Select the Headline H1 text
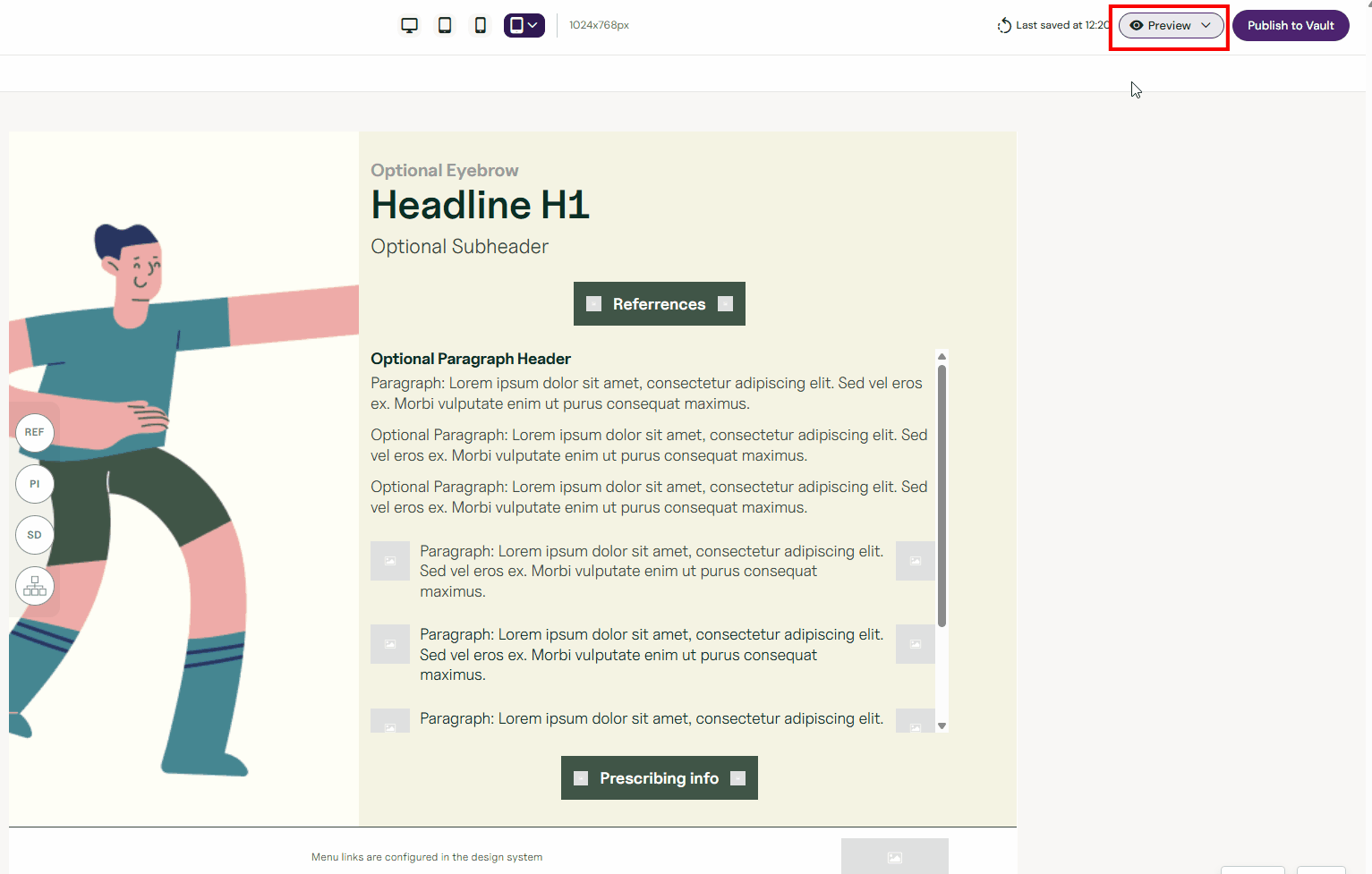 coord(480,205)
